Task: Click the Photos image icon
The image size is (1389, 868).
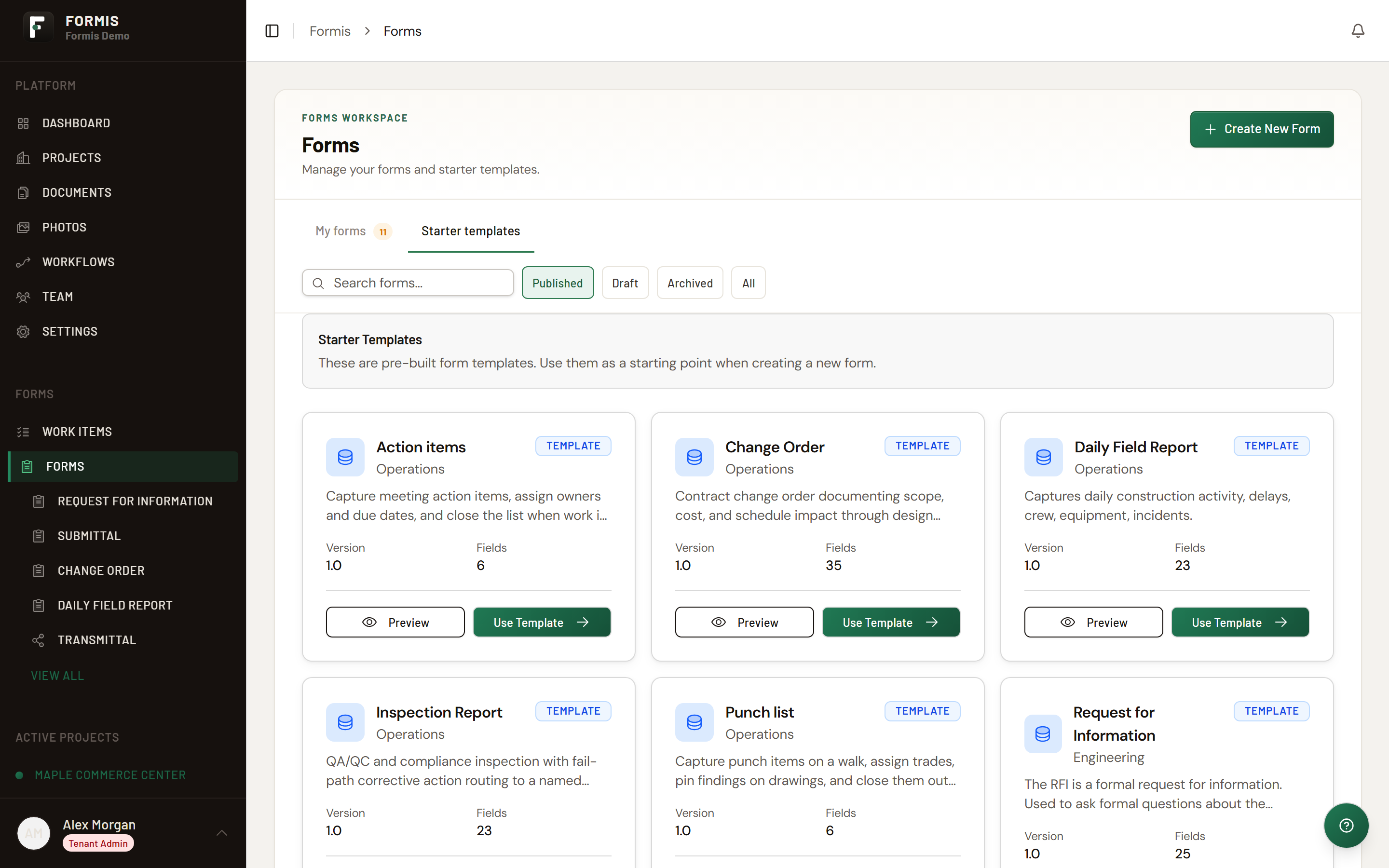Action: coord(23,227)
